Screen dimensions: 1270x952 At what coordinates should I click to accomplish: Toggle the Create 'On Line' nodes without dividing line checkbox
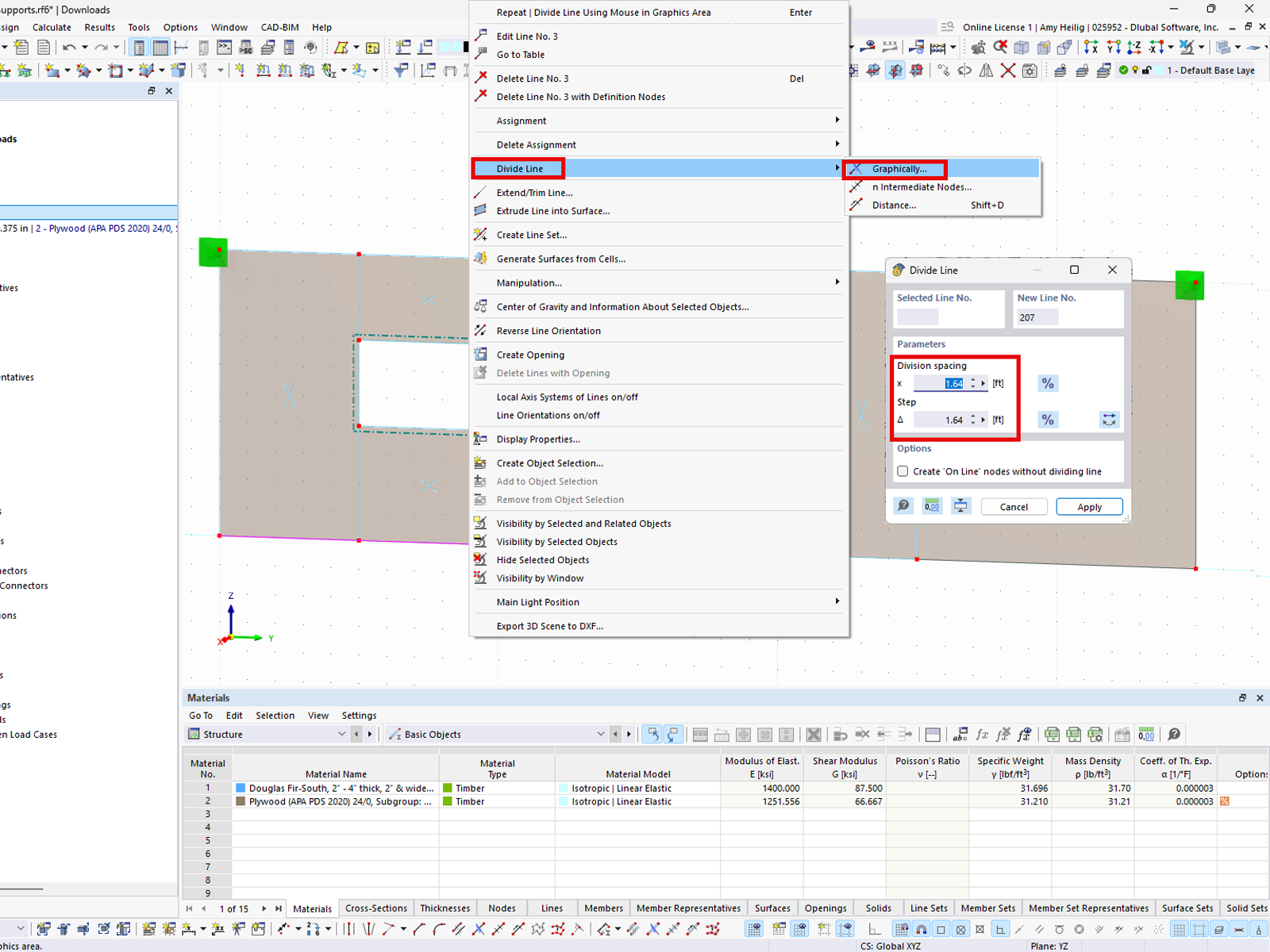pos(902,470)
